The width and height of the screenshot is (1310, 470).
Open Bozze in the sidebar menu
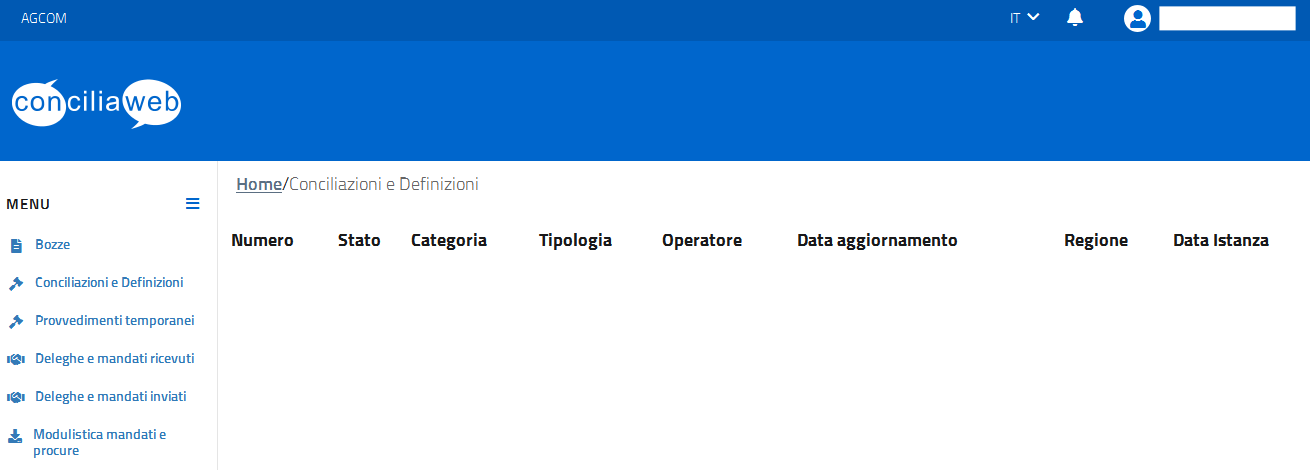(x=52, y=244)
